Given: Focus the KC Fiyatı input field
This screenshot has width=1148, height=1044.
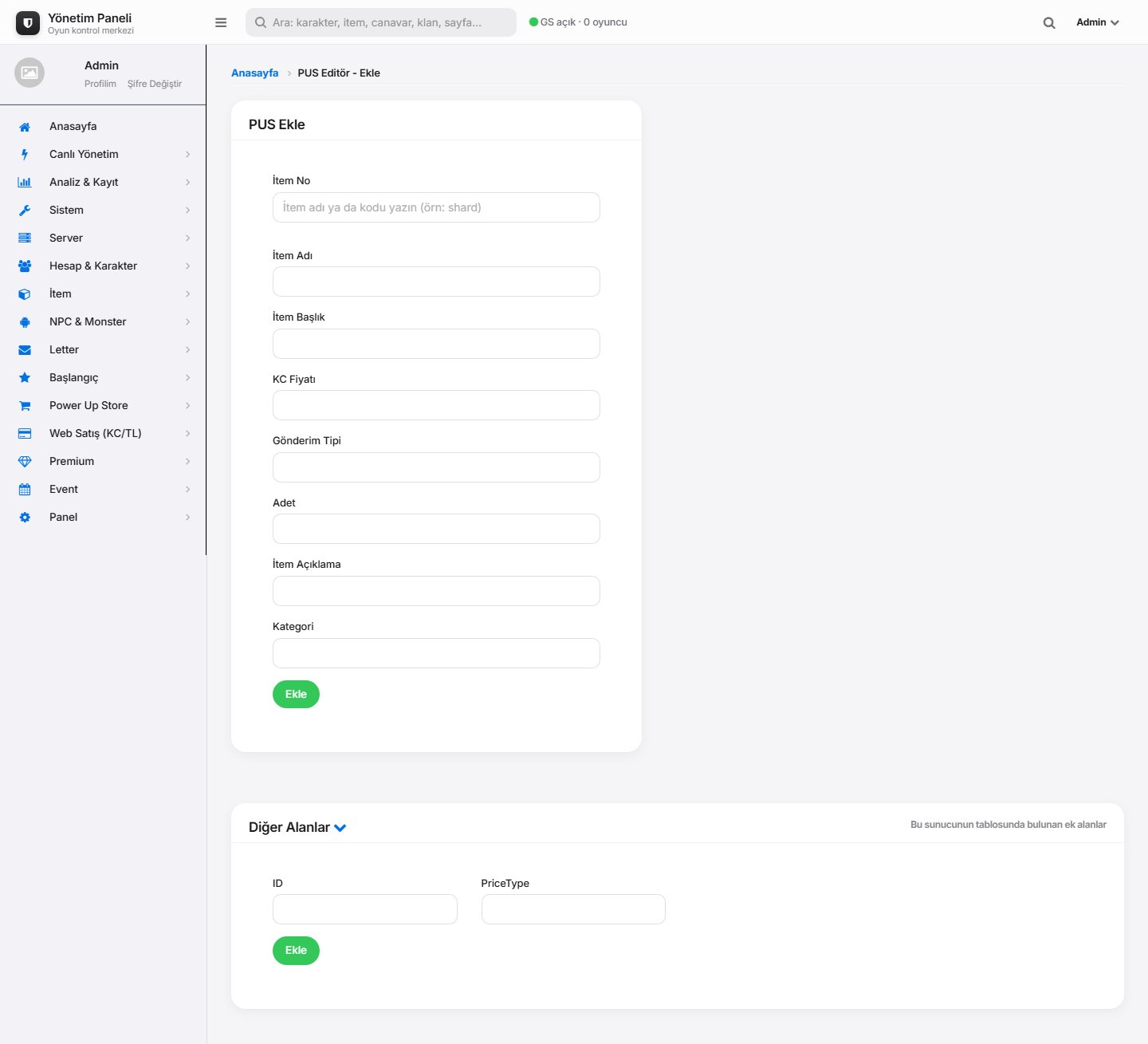Looking at the screenshot, I should 436,405.
